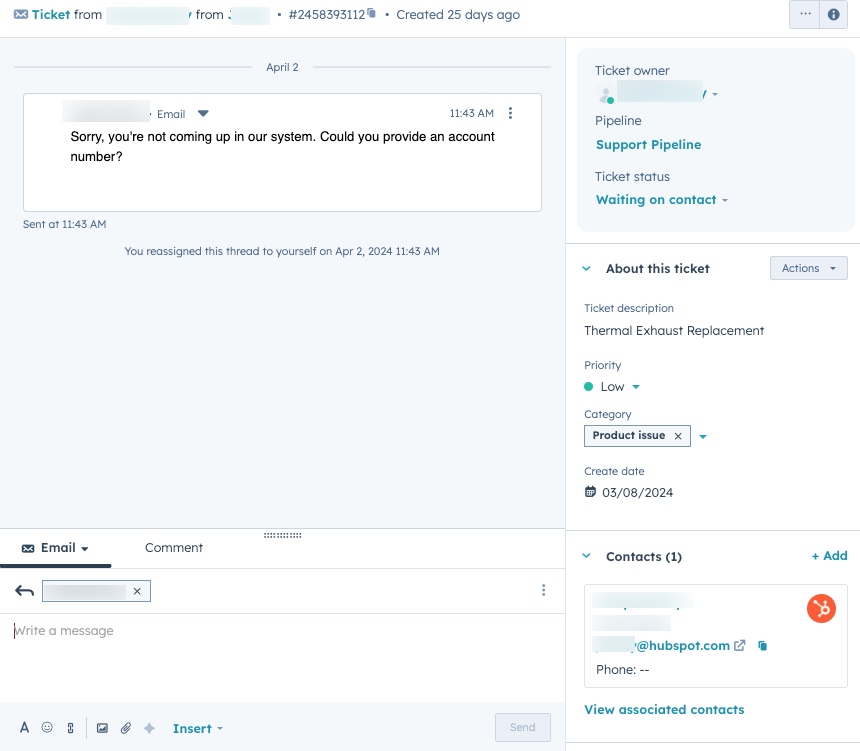Change the Waiting on contact status dropdown

662,200
